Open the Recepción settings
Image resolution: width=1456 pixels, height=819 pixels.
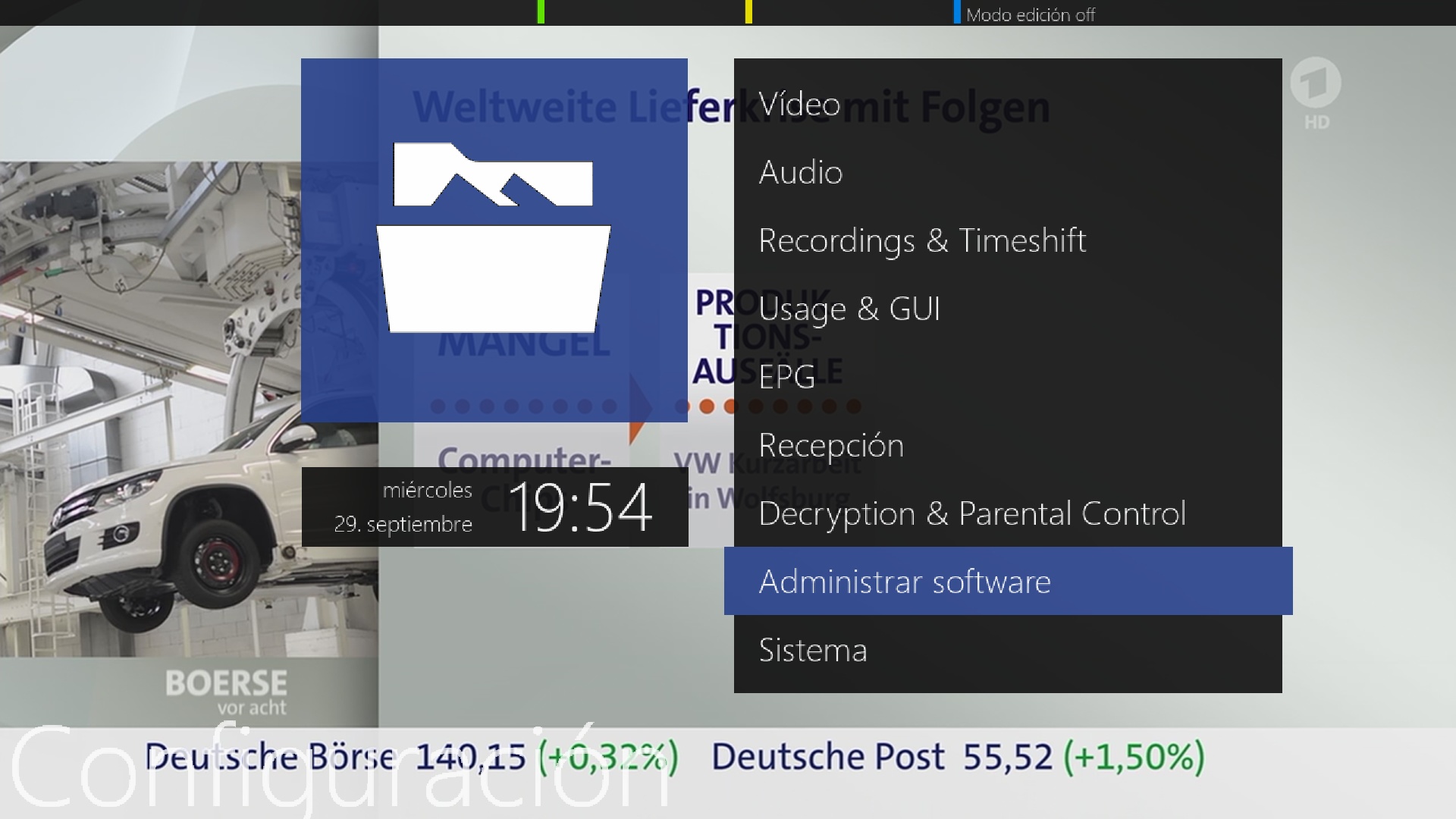point(831,446)
